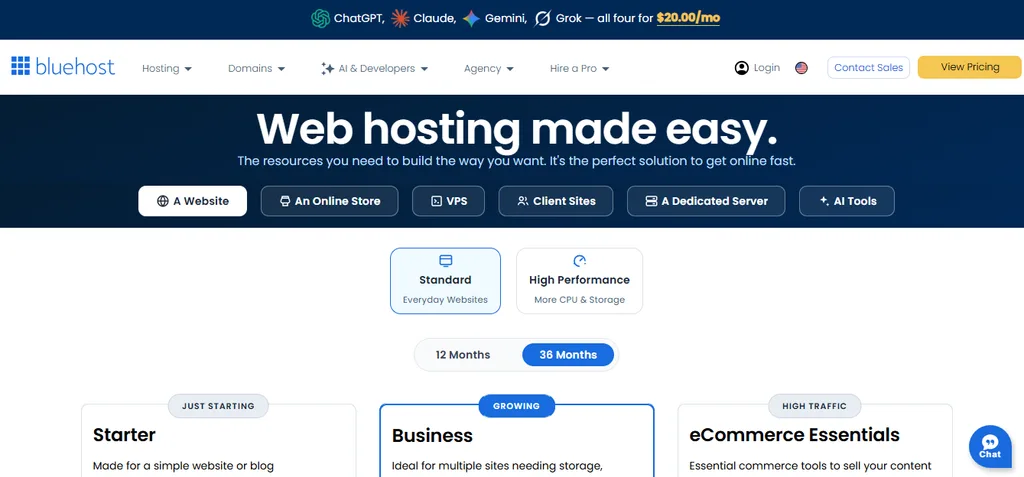Choose the Standard Everyday Websites option

445,281
